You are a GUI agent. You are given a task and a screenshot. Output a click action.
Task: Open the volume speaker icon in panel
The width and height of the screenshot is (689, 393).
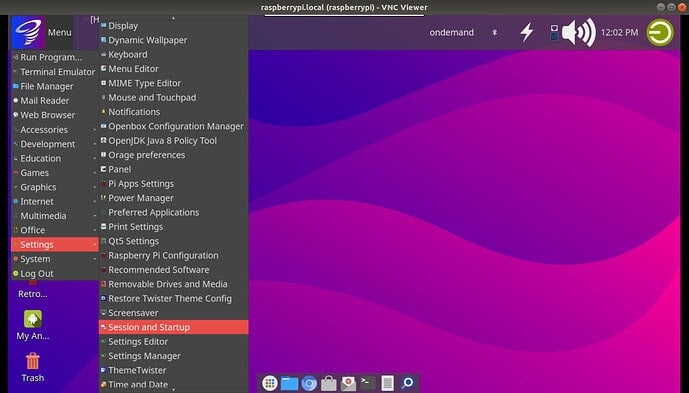click(x=579, y=32)
